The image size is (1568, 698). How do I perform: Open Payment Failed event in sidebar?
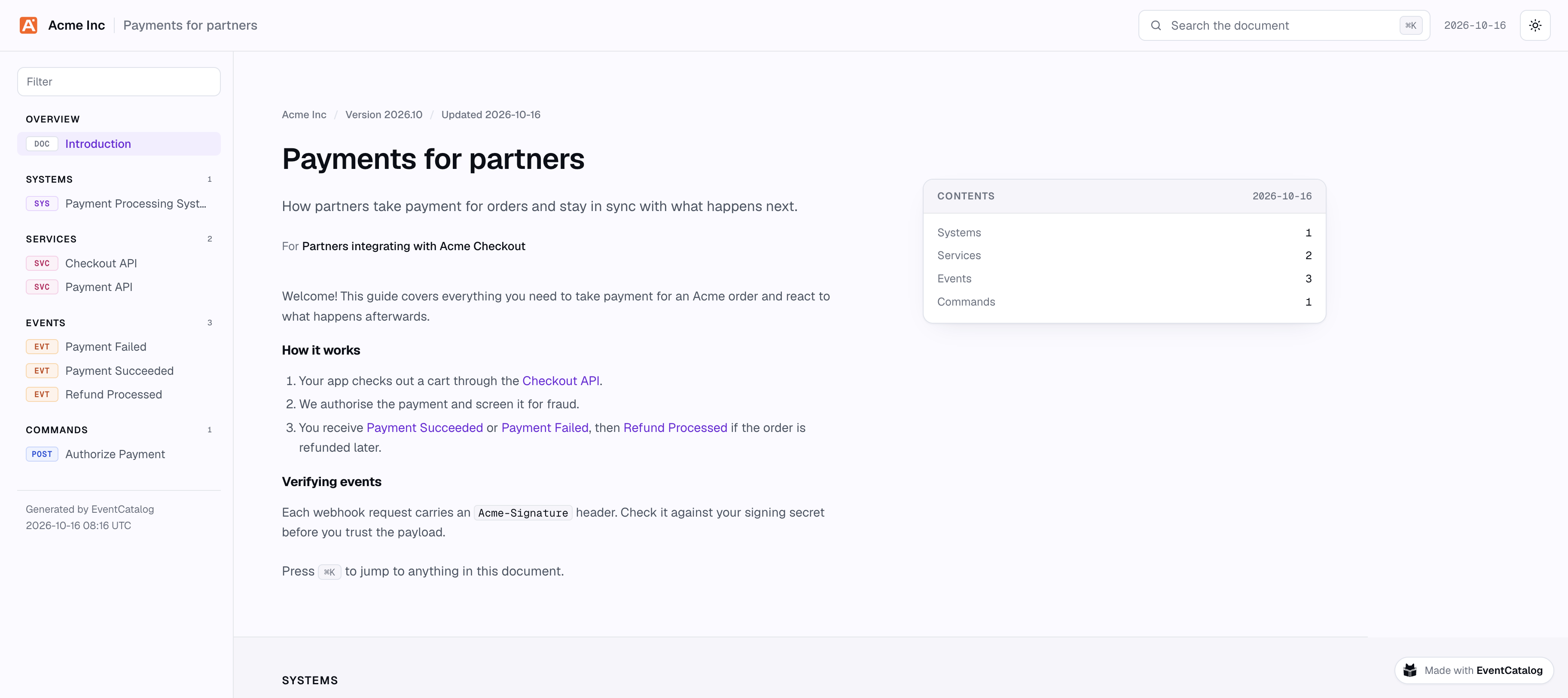(x=119, y=346)
